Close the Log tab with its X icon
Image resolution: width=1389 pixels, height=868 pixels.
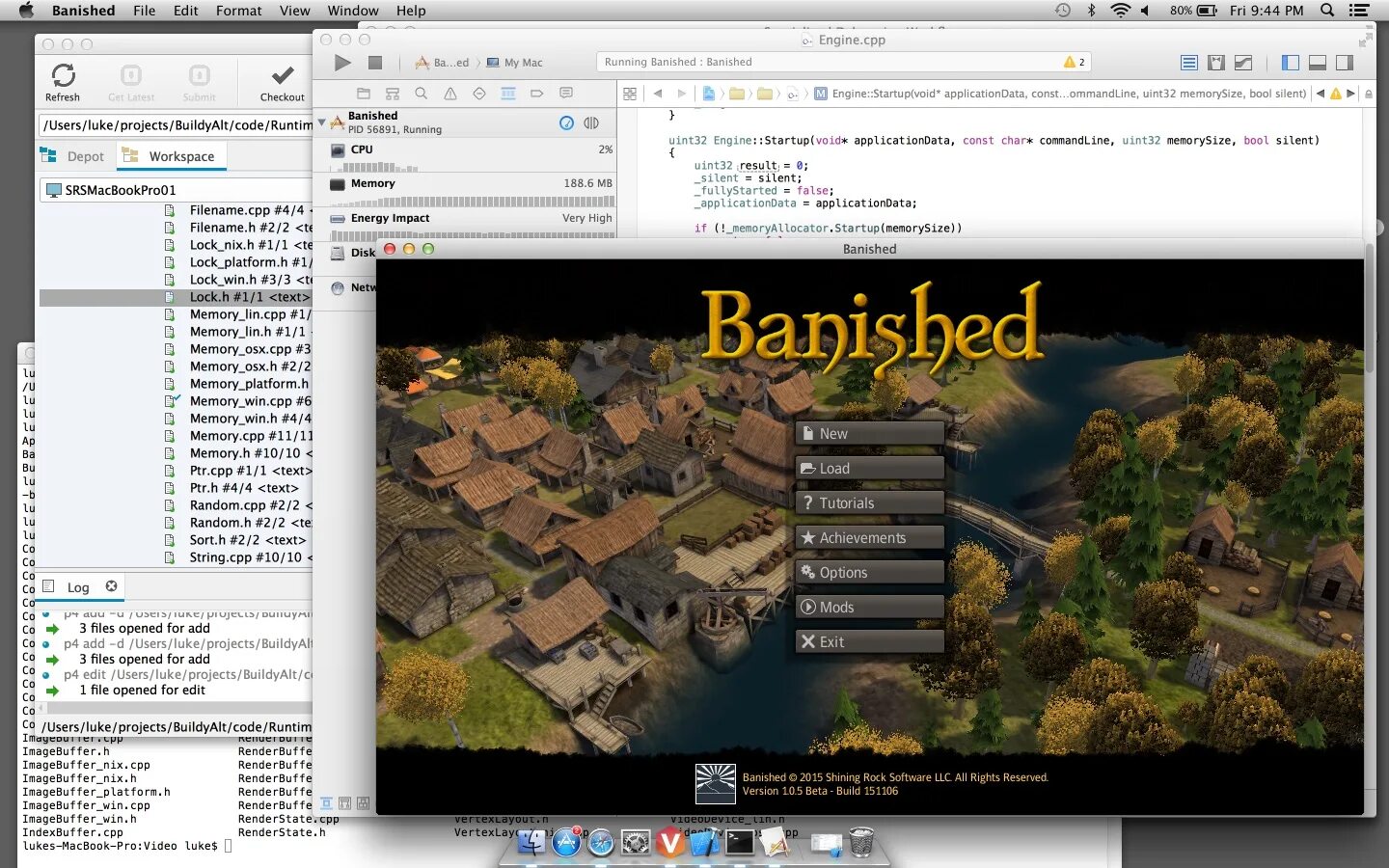tap(111, 586)
